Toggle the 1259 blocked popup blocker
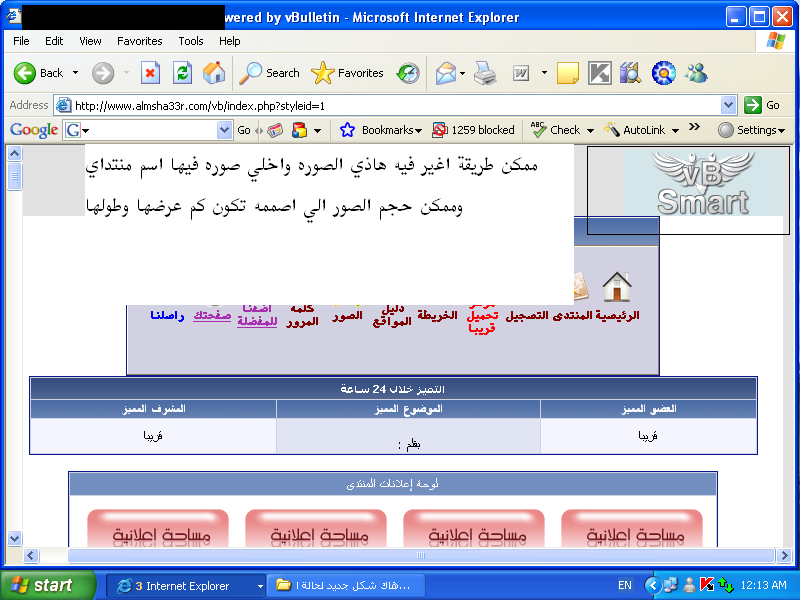 point(474,130)
